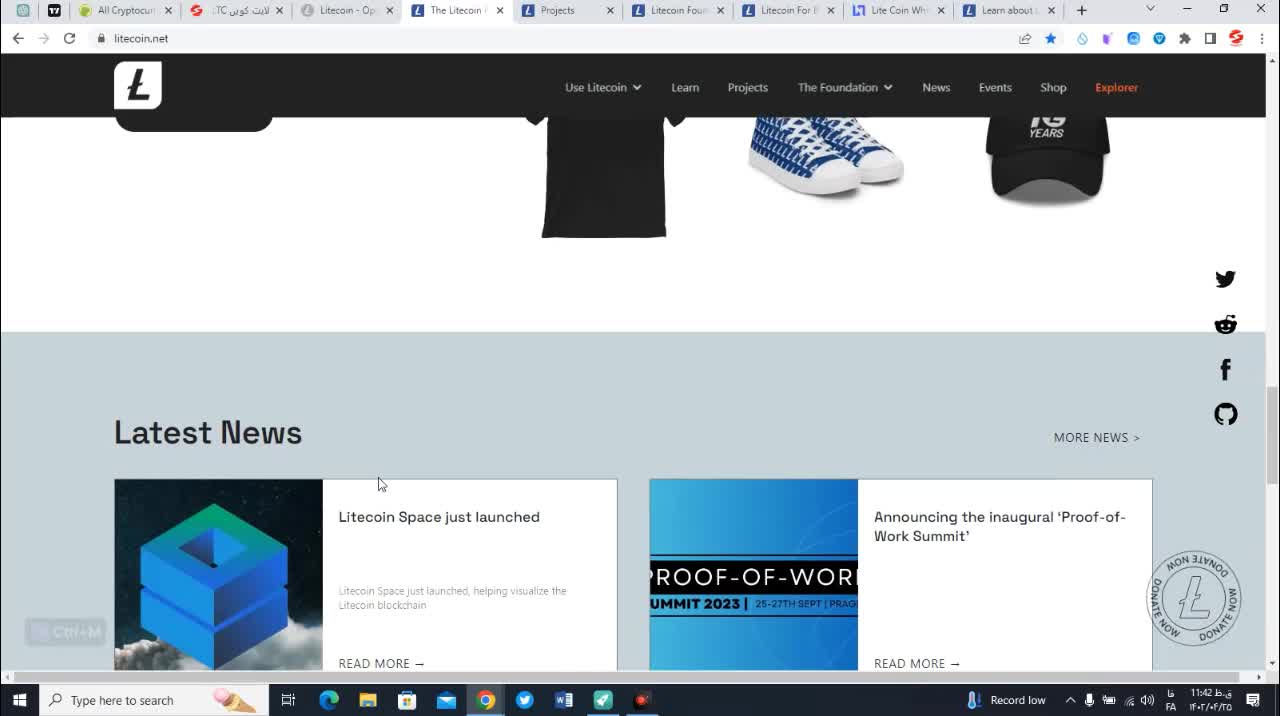The width and height of the screenshot is (1280, 716).
Task: Show hidden system tray icons chevron
Action: click(x=1070, y=700)
